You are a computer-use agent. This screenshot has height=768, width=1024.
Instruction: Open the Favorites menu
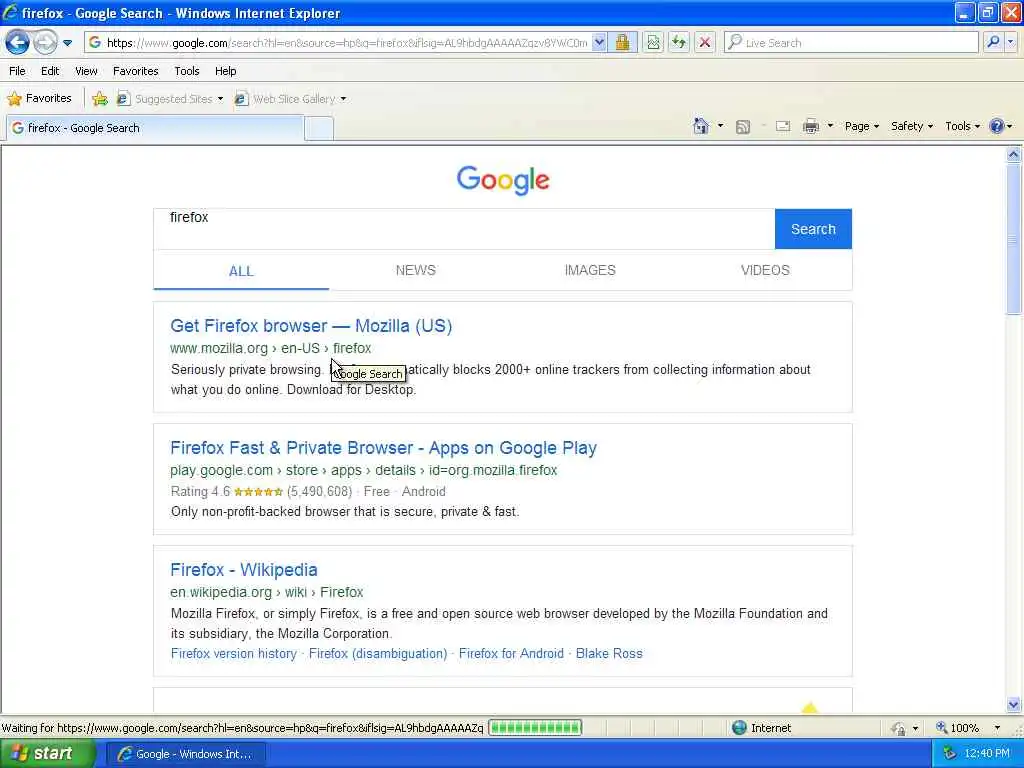click(136, 71)
